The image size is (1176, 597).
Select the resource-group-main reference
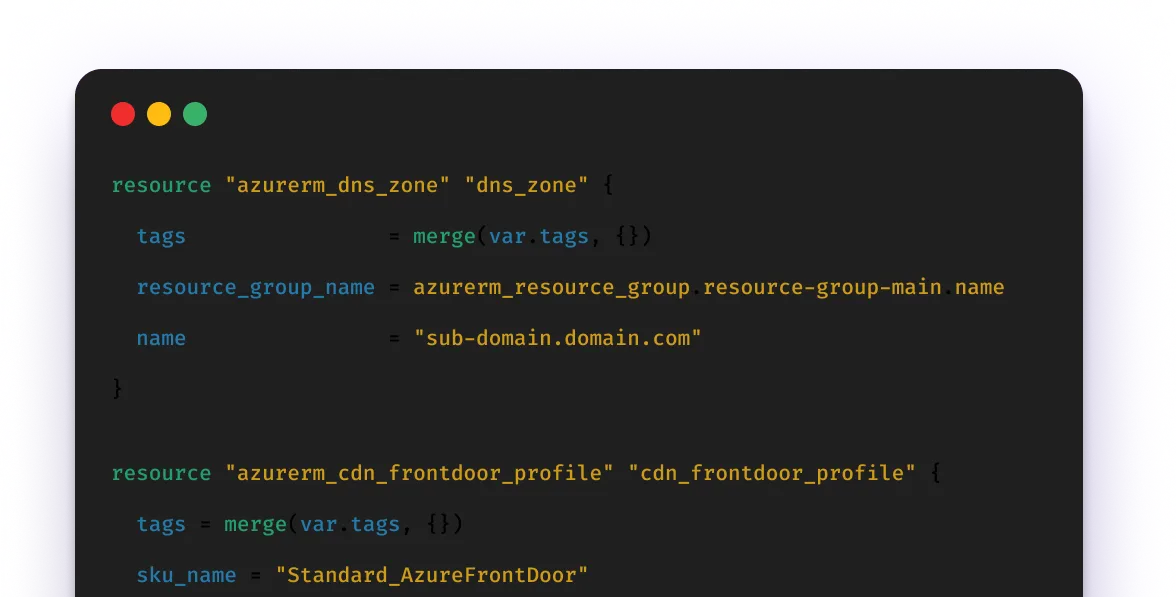pos(820,287)
